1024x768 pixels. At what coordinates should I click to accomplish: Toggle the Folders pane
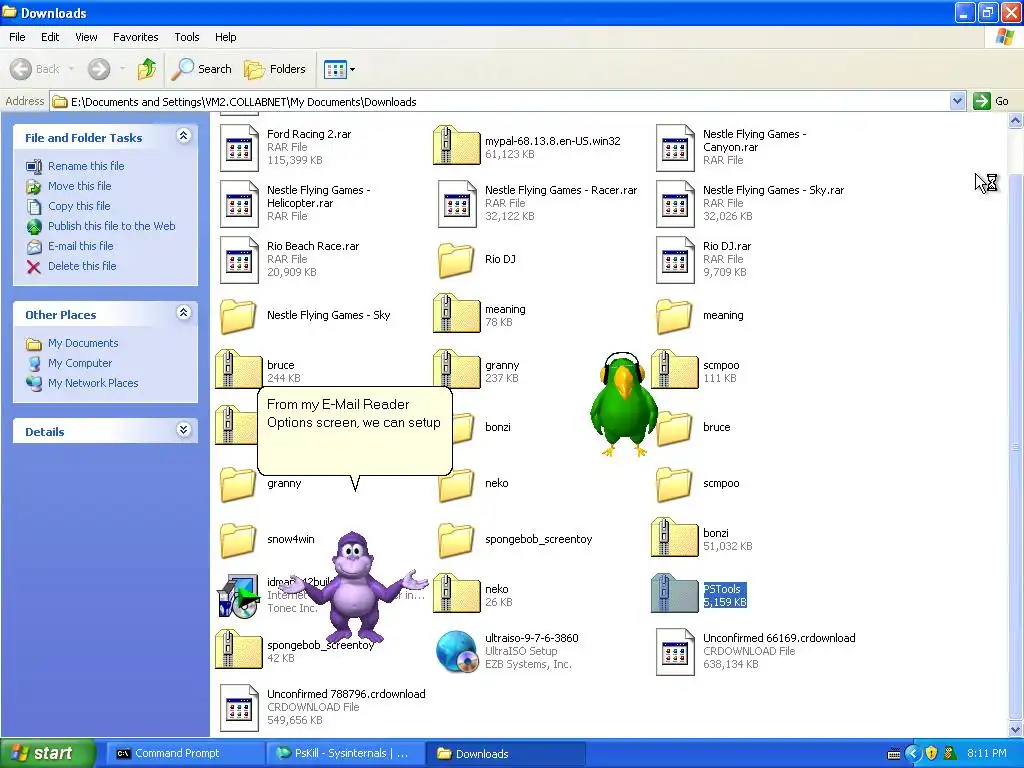pos(274,69)
